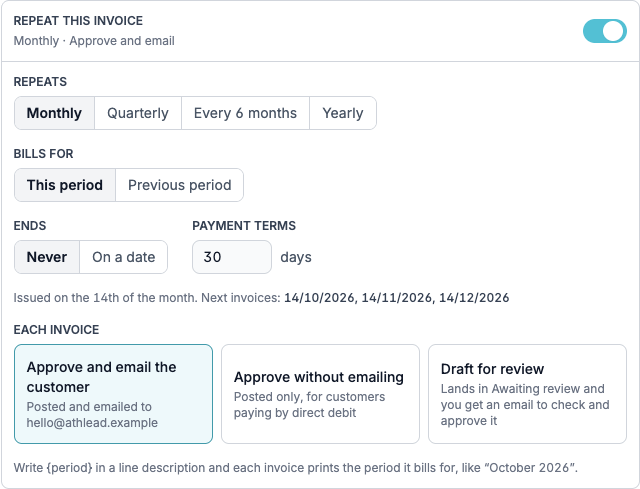Click the {period} hint text line

click(x=296, y=468)
